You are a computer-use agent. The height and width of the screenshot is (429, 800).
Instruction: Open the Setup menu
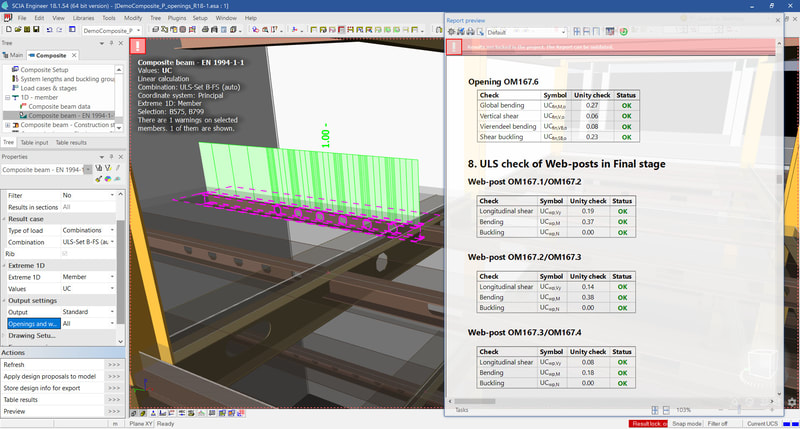(x=200, y=18)
